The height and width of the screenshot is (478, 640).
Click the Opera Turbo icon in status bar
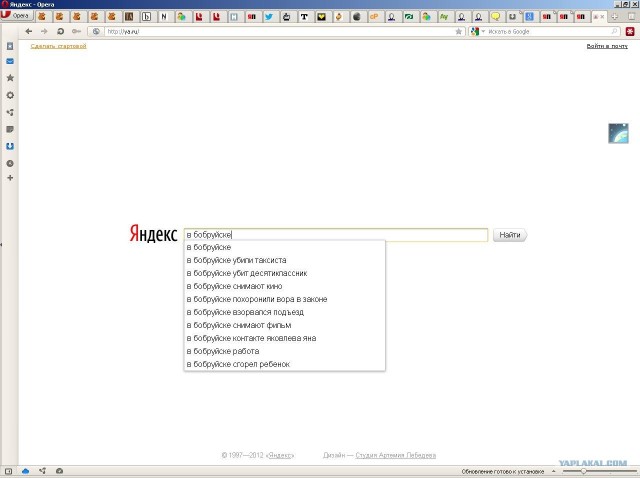60,471
